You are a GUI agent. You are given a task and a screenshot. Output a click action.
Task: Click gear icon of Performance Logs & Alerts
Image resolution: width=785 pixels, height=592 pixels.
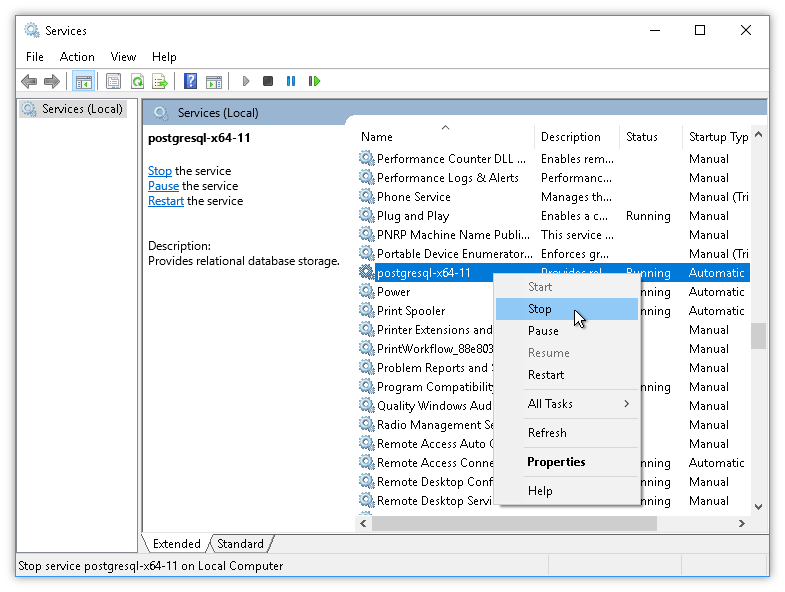pyautogui.click(x=367, y=177)
